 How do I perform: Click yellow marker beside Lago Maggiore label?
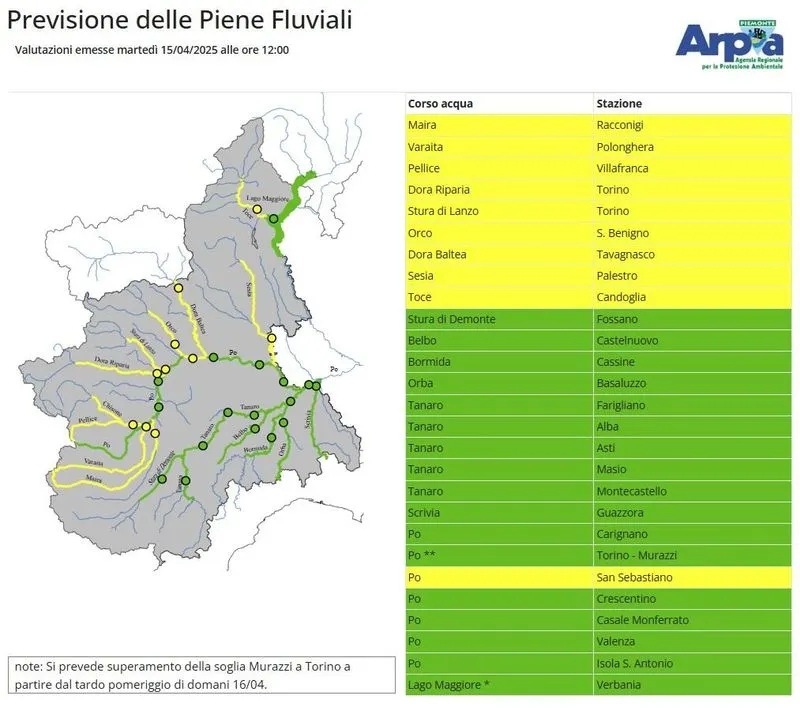click(x=257, y=210)
